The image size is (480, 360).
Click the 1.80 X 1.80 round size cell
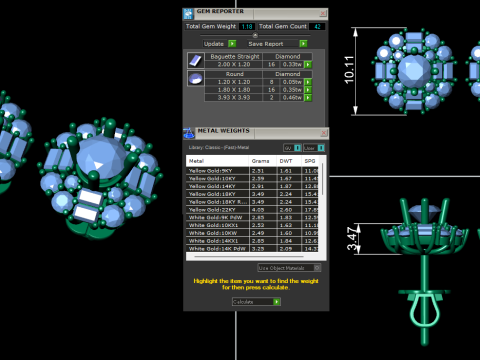234,90
